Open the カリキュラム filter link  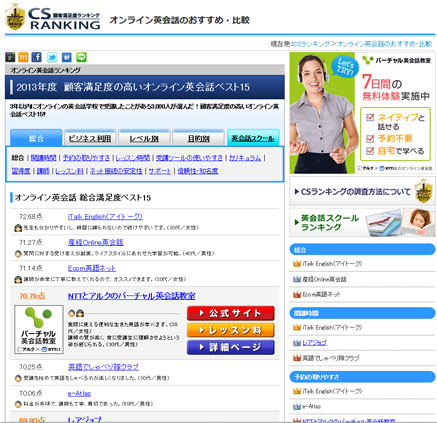pos(245,158)
